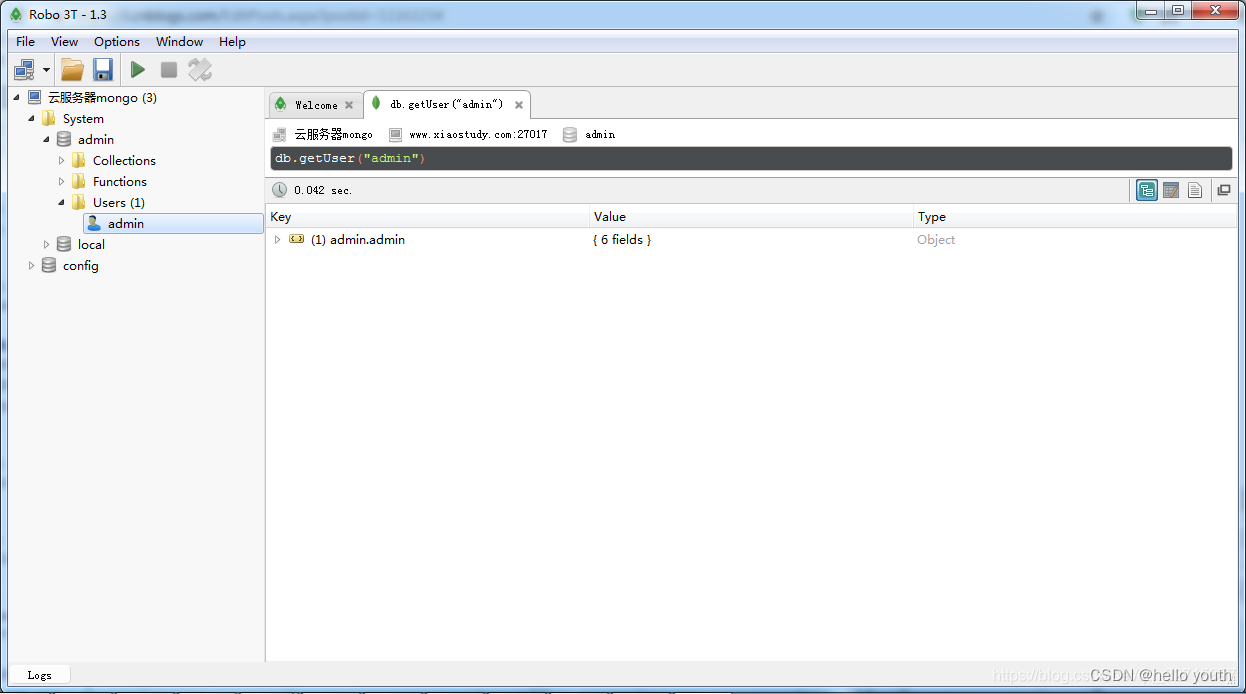1246x694 pixels.
Task: Open a script file using the folder icon
Action: point(72,69)
